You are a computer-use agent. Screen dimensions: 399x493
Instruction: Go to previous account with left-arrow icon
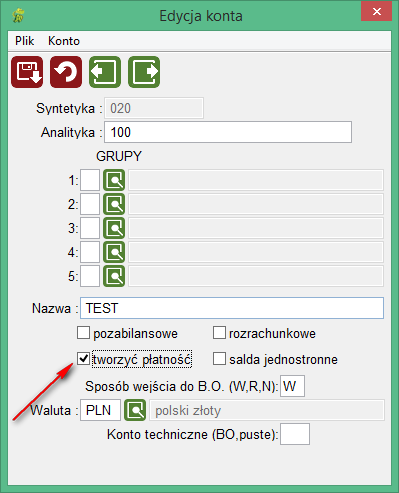click(105, 72)
